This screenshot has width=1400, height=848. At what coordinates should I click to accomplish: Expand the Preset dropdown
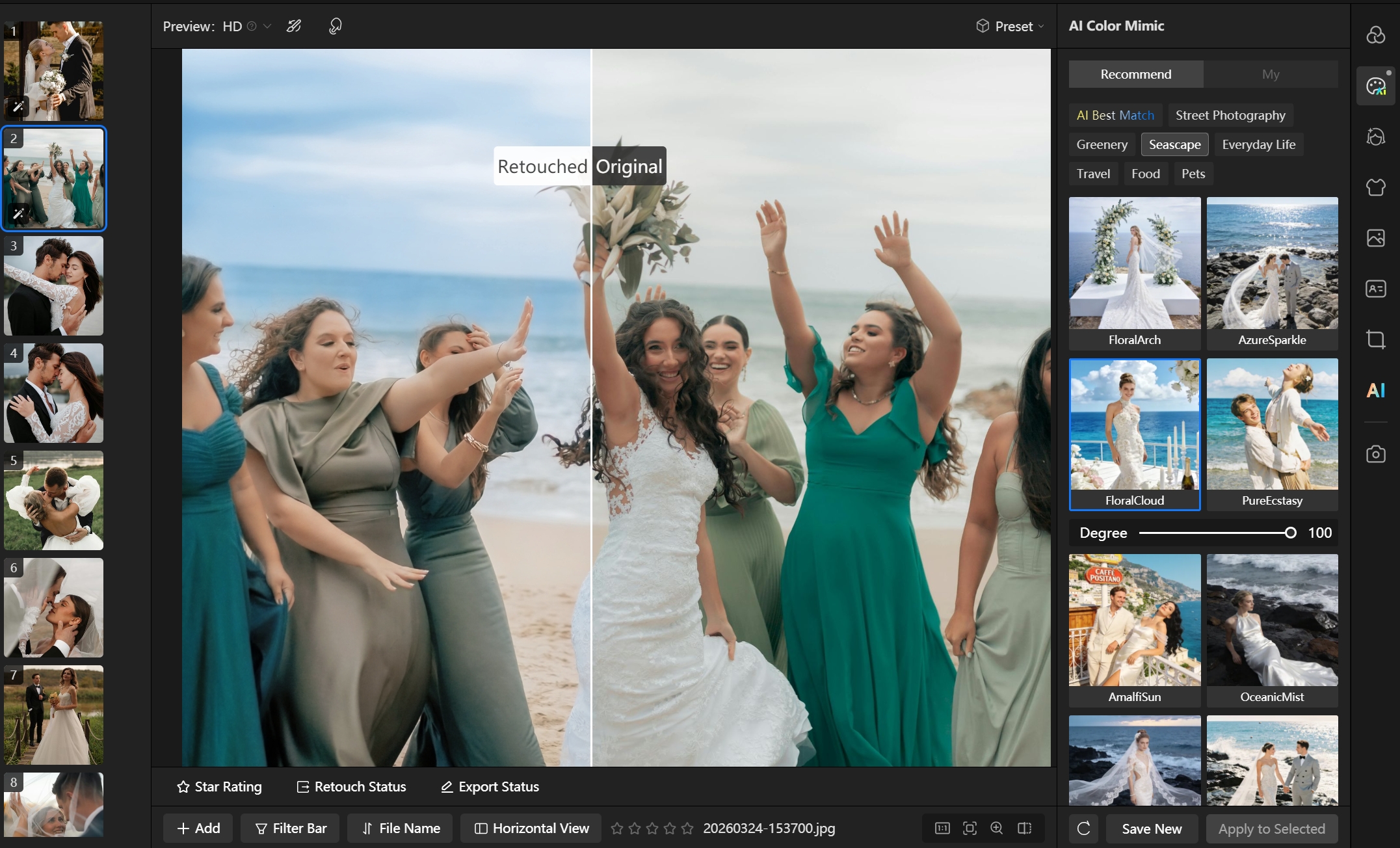(x=1010, y=26)
